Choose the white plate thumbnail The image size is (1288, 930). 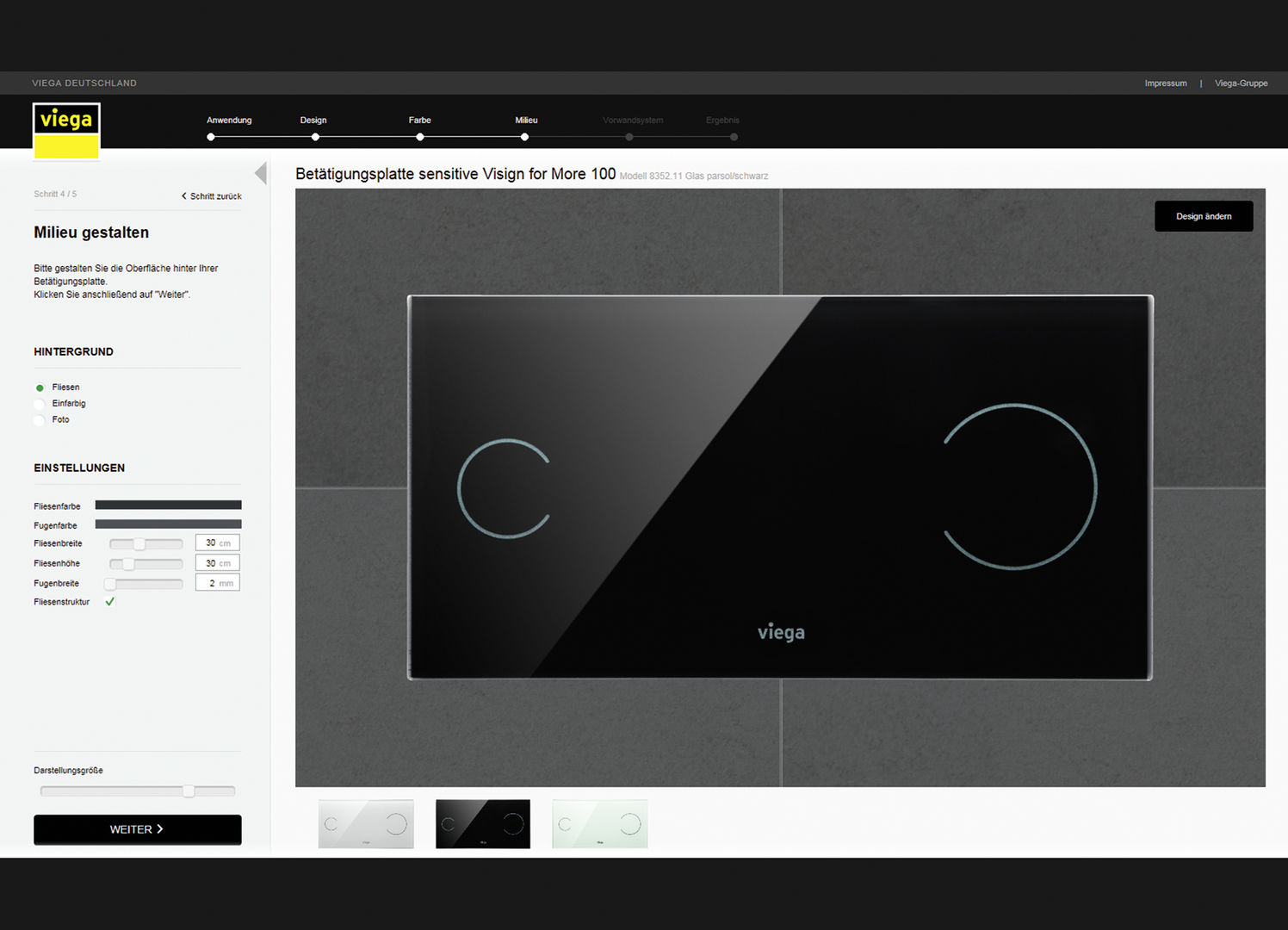click(366, 824)
